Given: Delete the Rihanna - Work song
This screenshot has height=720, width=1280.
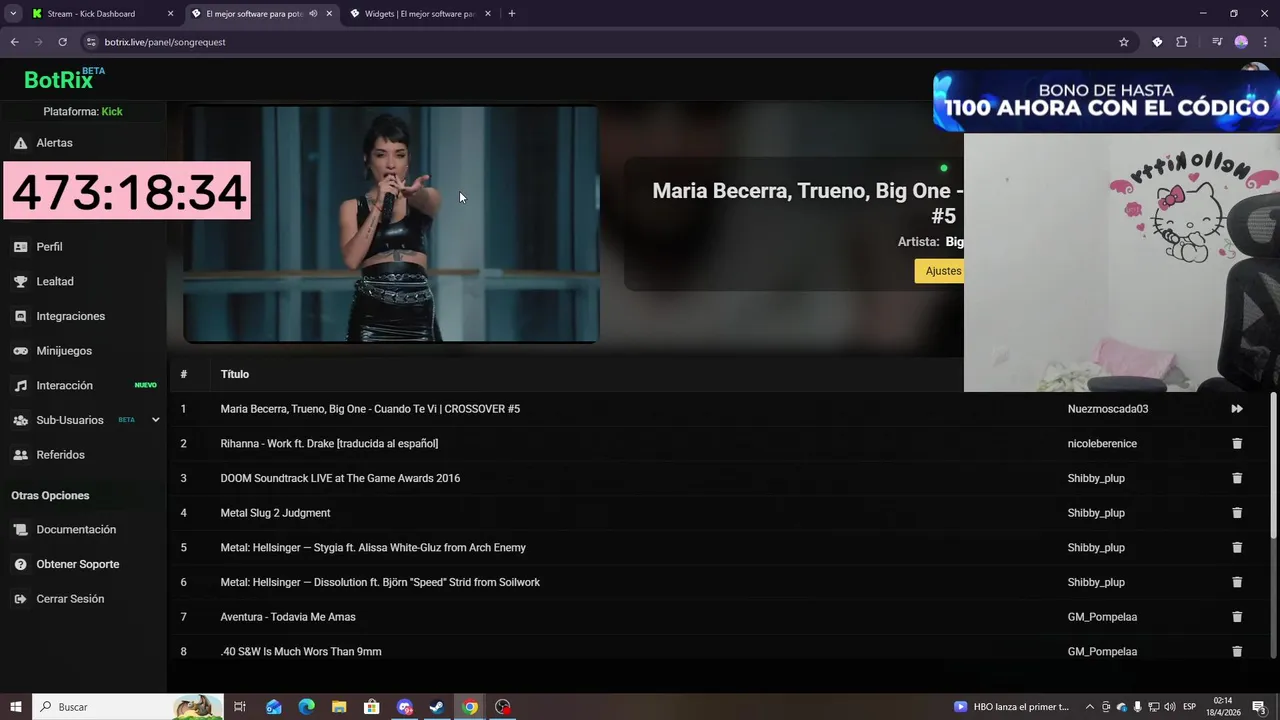Looking at the screenshot, I should click(x=1237, y=444).
